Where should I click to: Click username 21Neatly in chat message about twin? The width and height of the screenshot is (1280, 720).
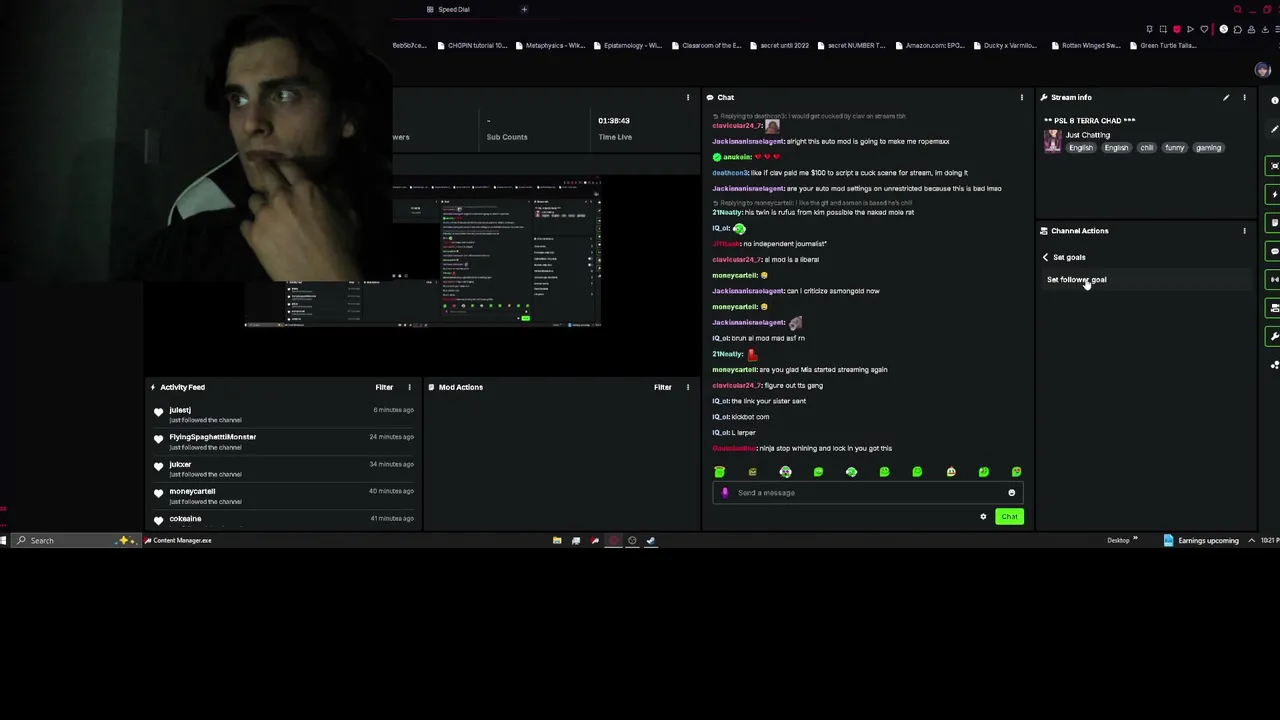coord(727,212)
